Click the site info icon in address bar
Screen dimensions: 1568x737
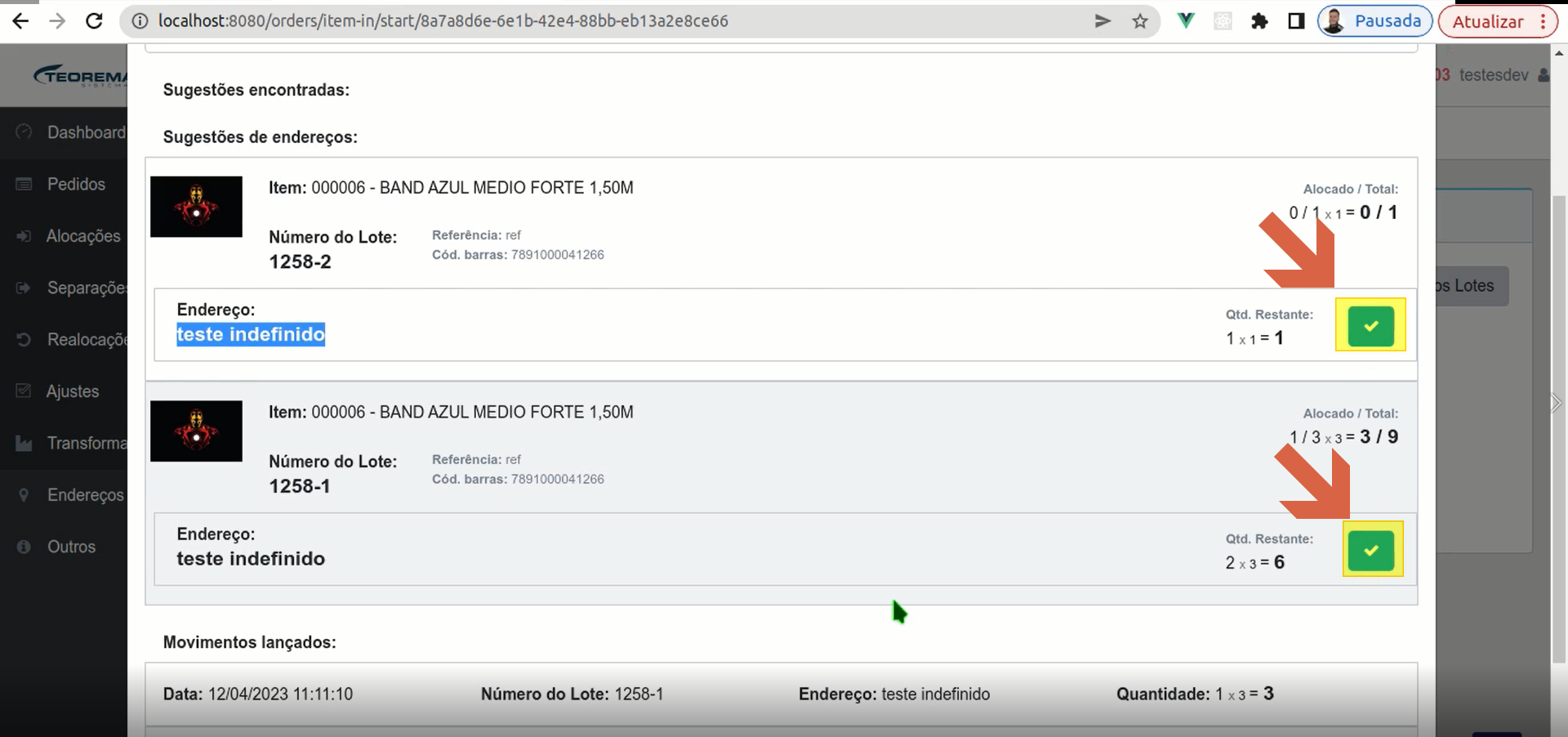[x=140, y=20]
